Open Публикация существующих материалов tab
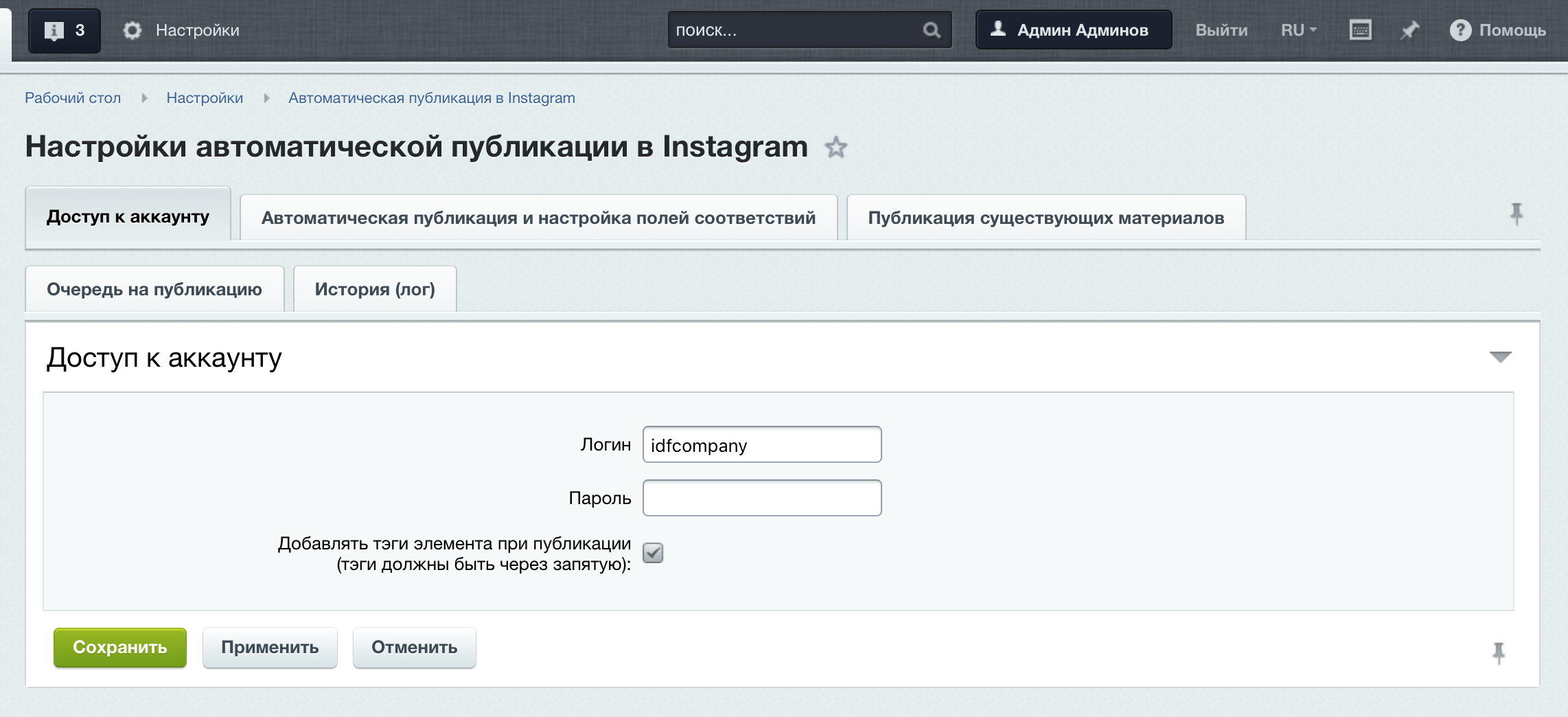 (1046, 218)
